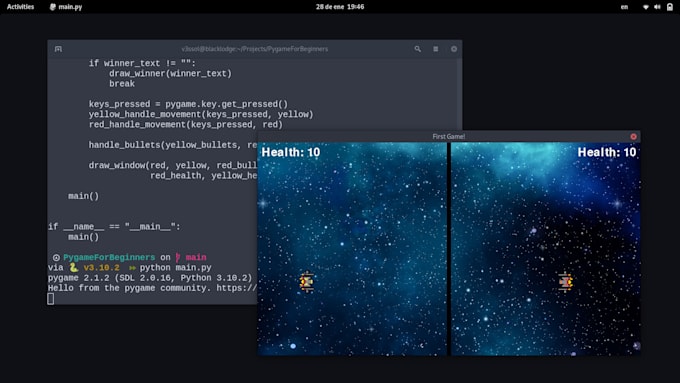The height and width of the screenshot is (383, 680).
Task: Click the v3.10.2 version text in prompt
Action: [101, 268]
